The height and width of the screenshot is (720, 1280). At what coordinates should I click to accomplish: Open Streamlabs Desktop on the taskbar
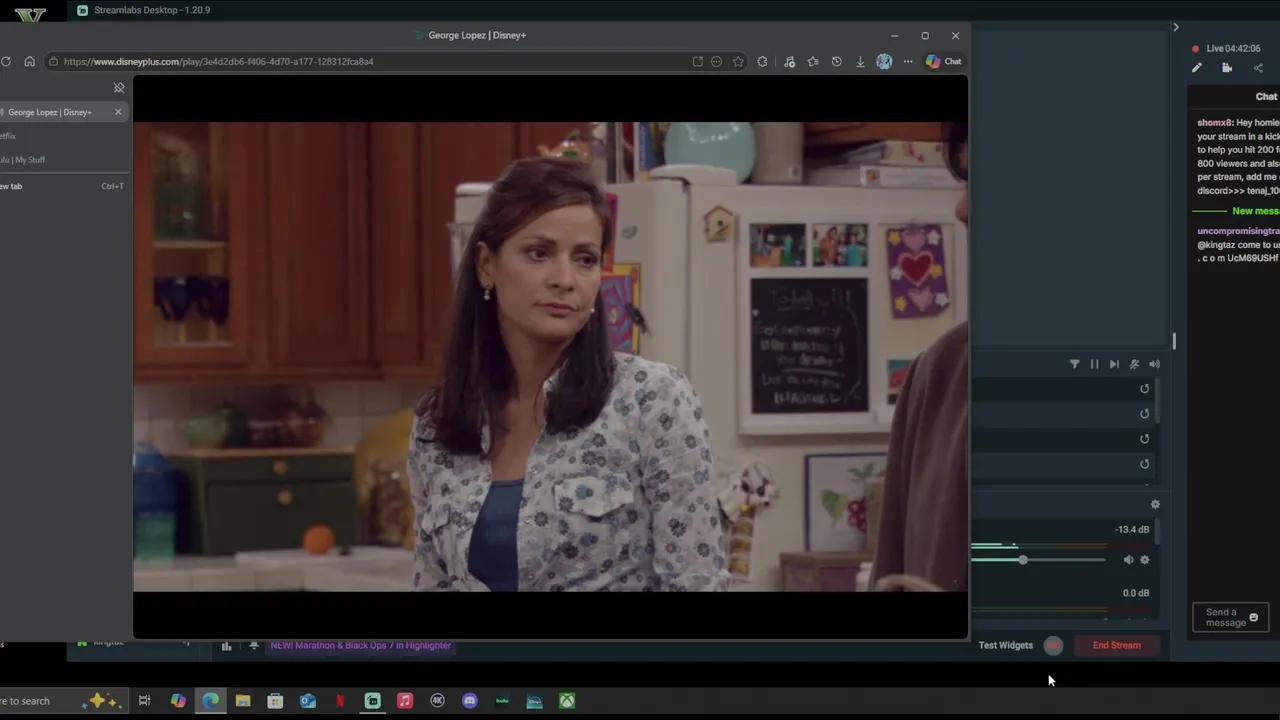coord(373,701)
